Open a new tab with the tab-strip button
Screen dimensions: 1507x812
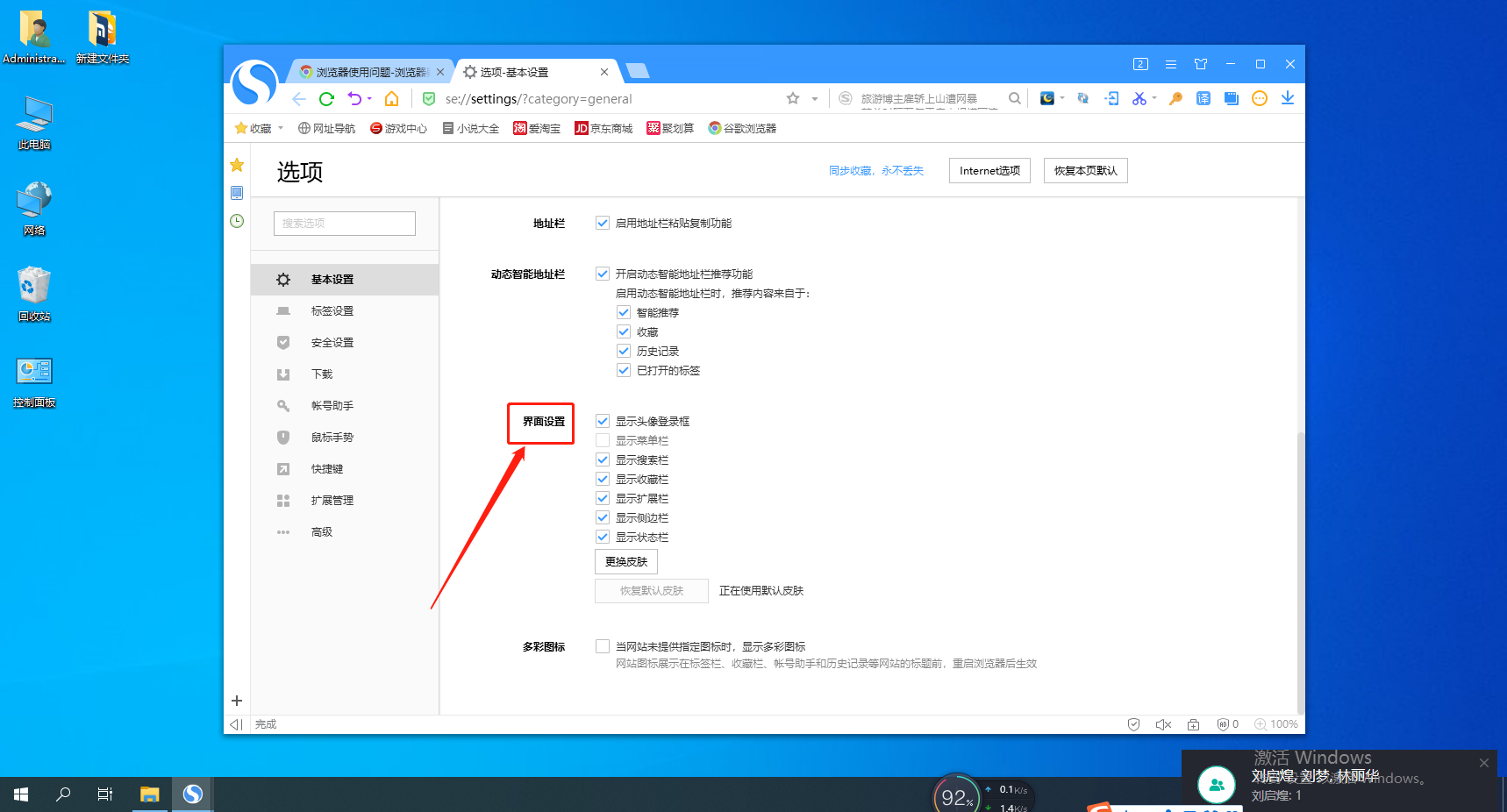(x=638, y=71)
